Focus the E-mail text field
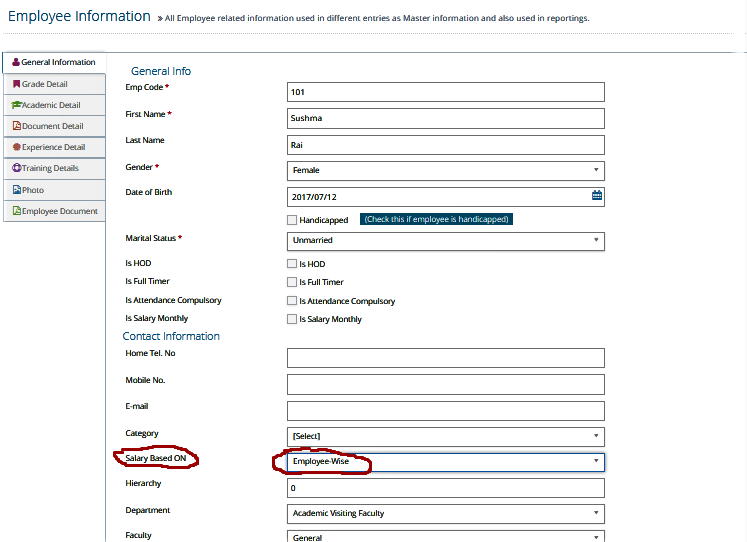Image resolution: width=747 pixels, height=542 pixels. coord(446,411)
